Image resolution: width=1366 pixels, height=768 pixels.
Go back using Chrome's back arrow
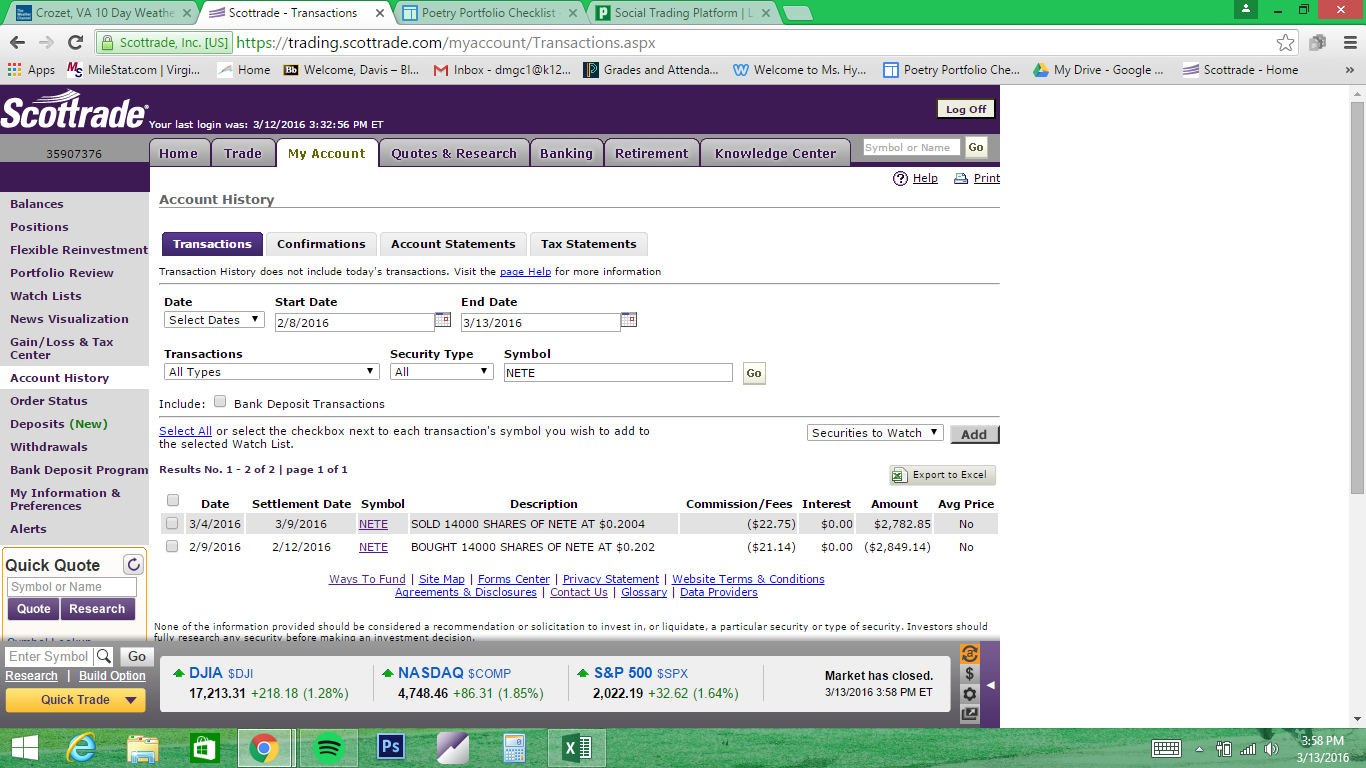[17, 43]
